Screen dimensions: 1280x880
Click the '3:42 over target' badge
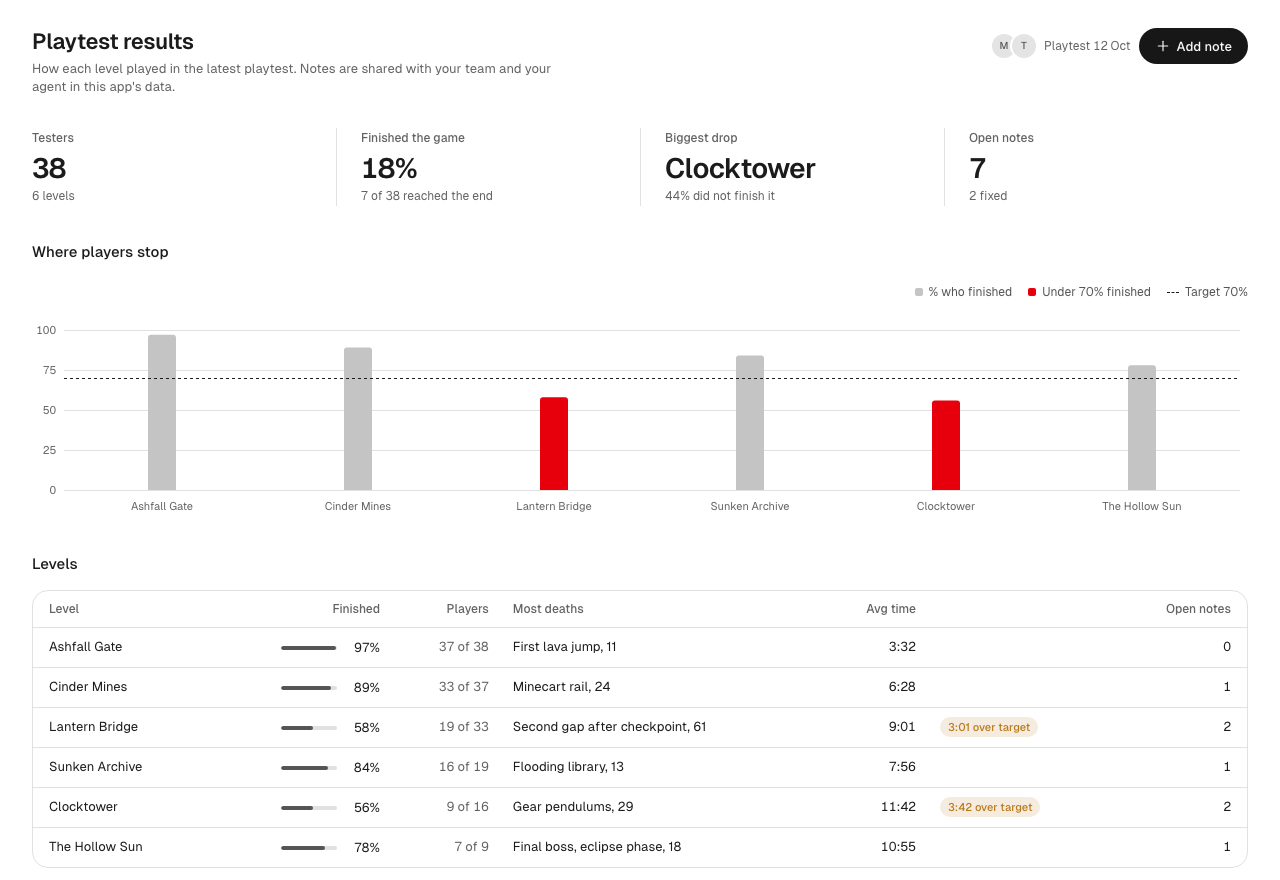coord(990,807)
